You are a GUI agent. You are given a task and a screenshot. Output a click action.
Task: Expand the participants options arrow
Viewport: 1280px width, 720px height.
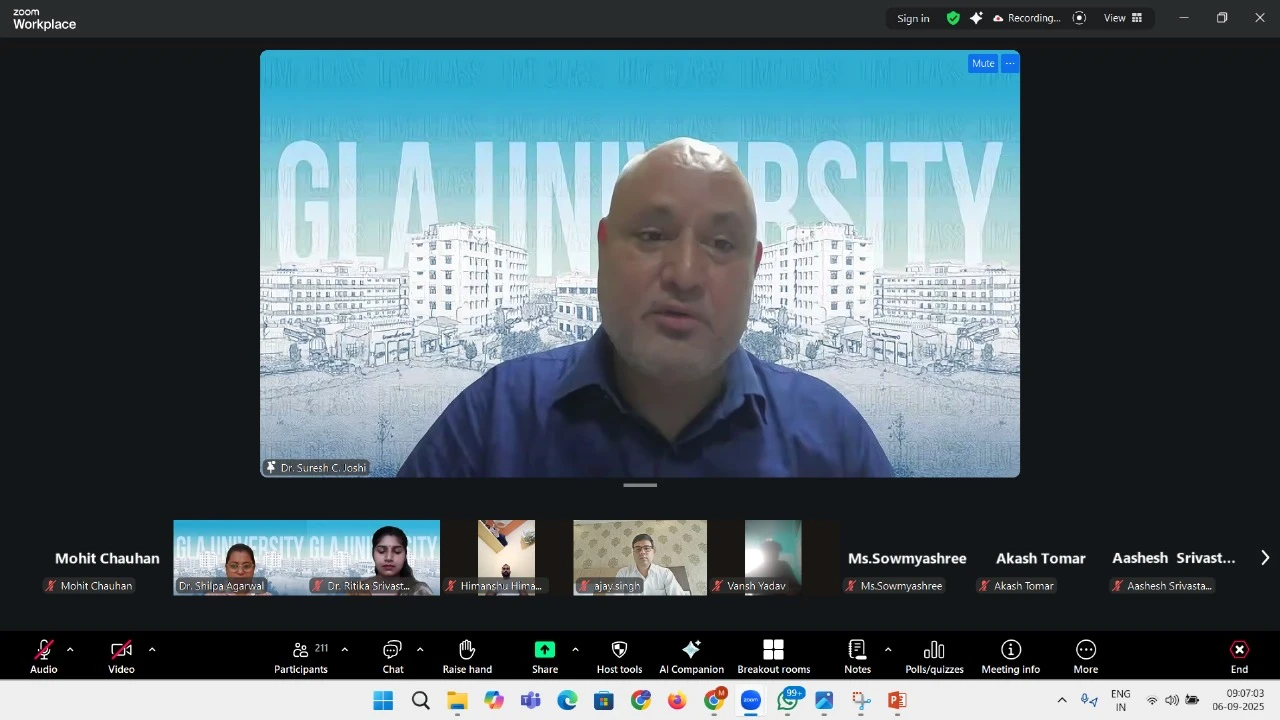[345, 650]
